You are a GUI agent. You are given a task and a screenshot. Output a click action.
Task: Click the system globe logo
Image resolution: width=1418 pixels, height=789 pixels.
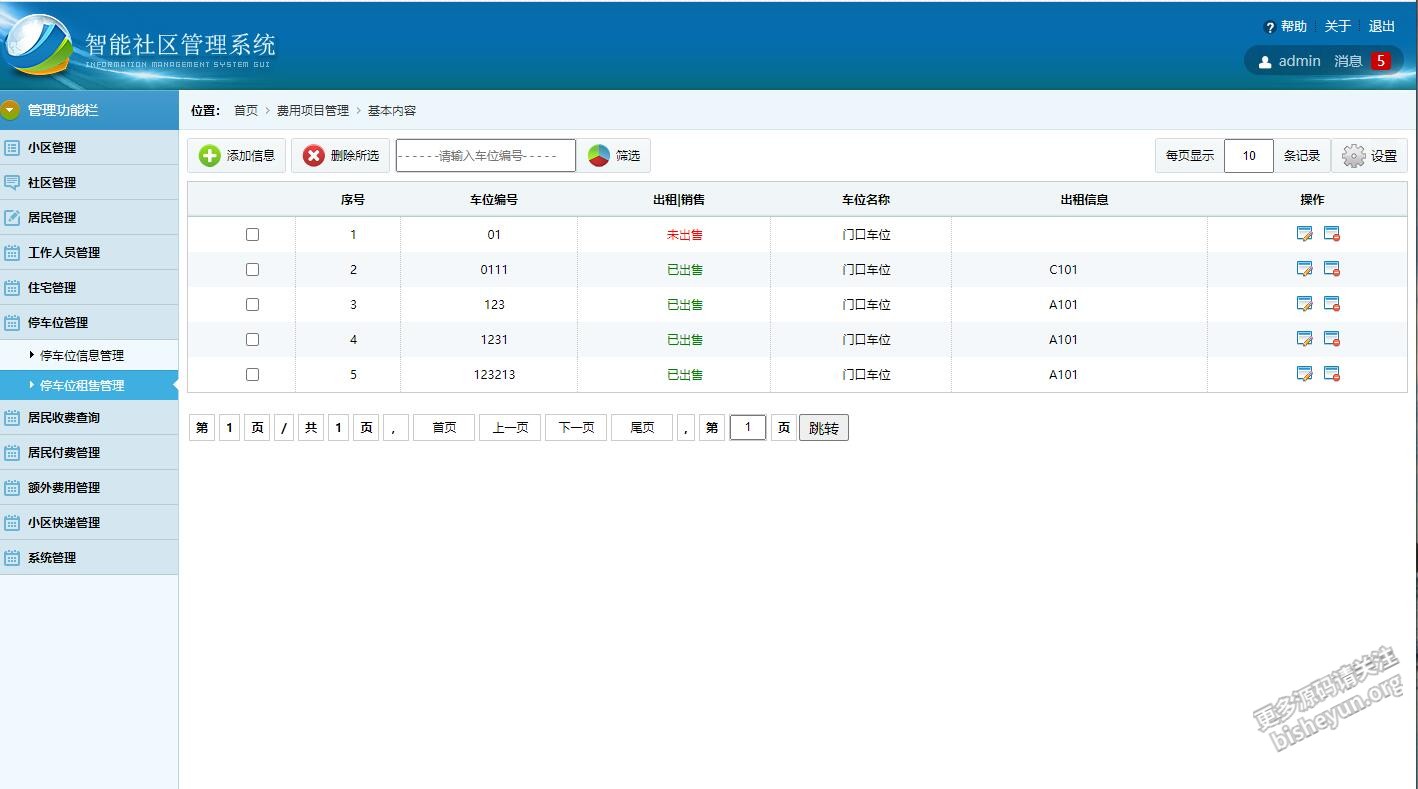[38, 45]
